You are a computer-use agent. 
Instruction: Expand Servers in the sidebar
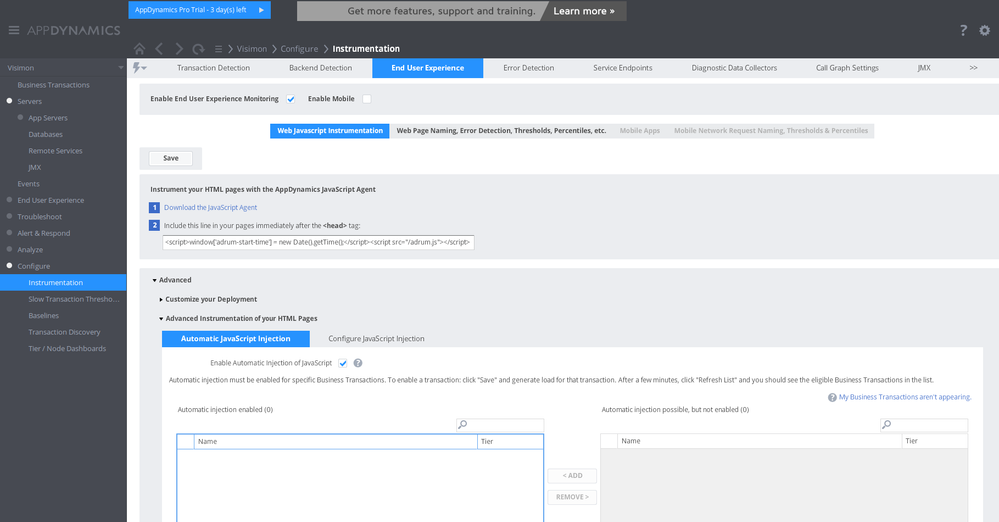click(x=10, y=101)
